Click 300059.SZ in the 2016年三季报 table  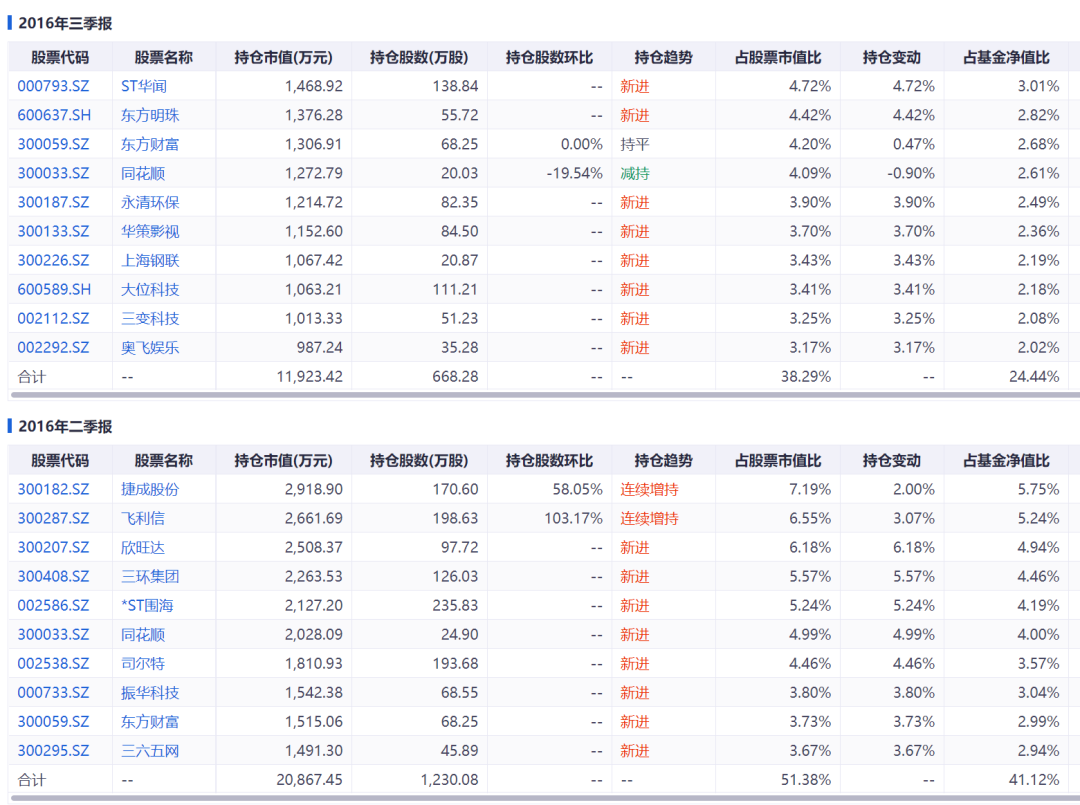coord(53,144)
